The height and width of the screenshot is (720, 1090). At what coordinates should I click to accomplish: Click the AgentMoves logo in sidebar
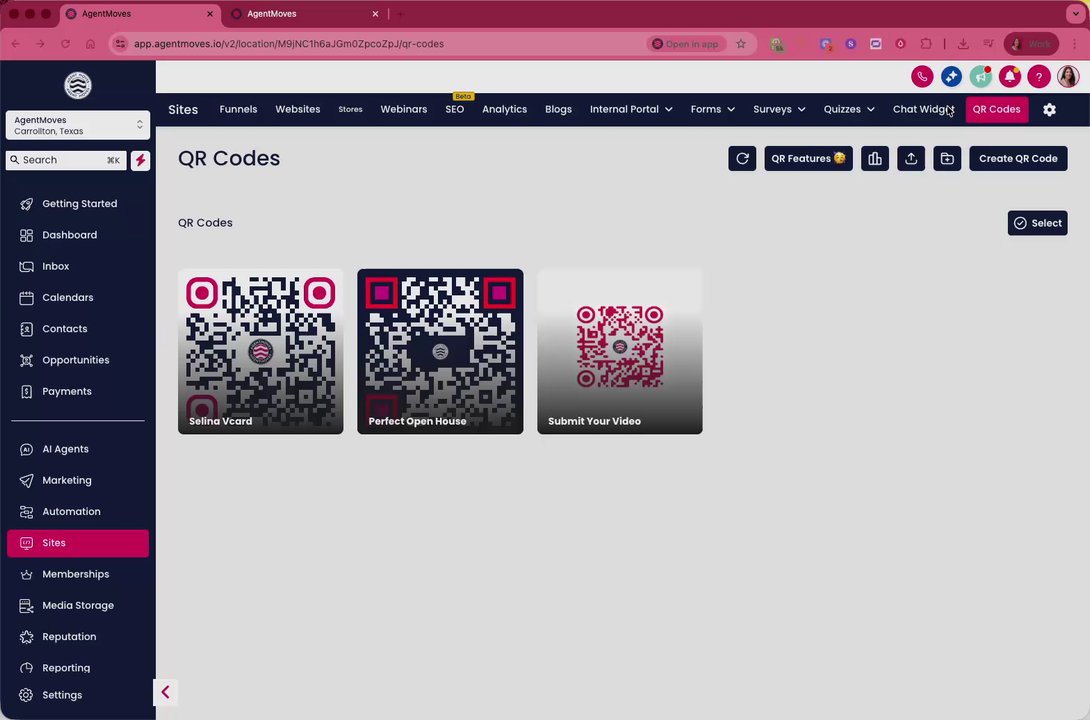(x=78, y=85)
